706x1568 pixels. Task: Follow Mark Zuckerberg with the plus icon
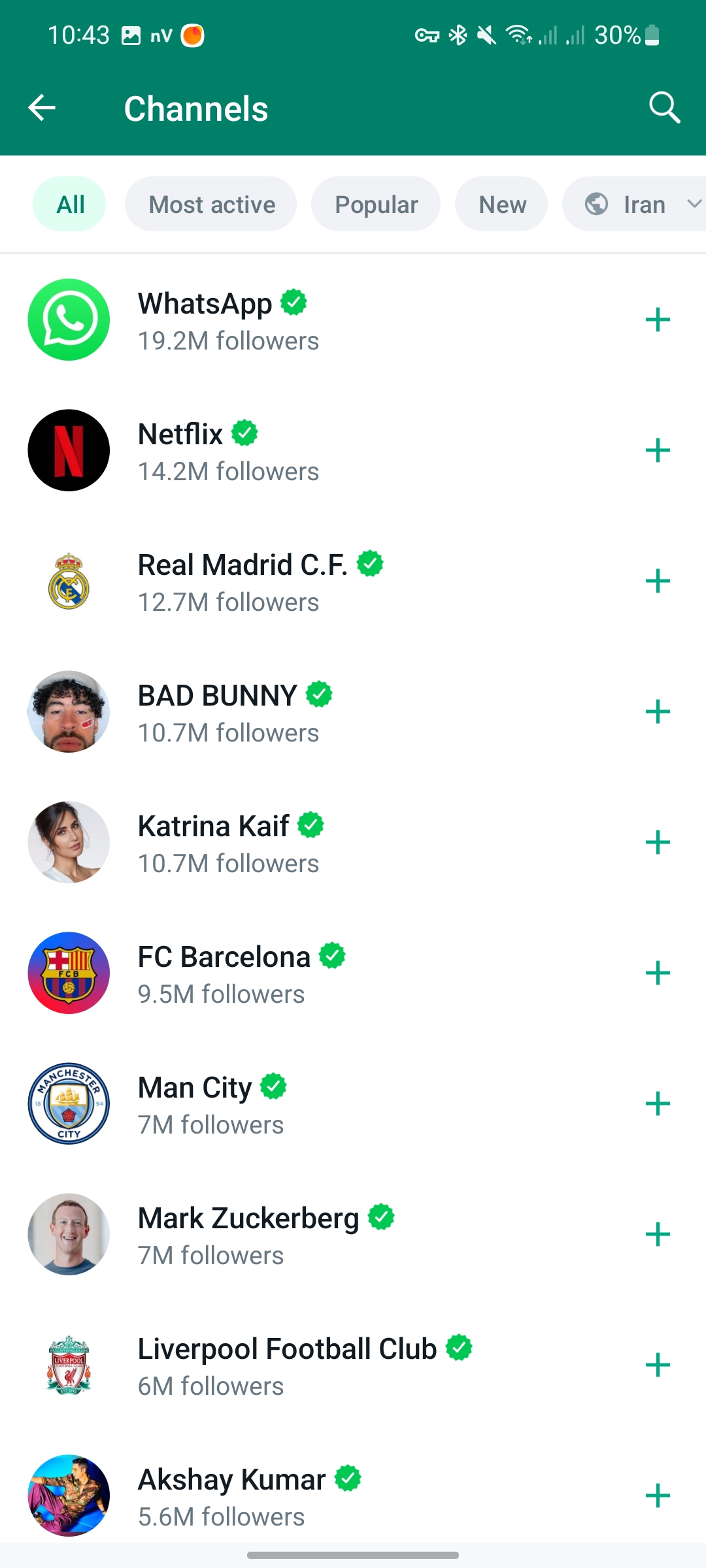click(658, 1234)
